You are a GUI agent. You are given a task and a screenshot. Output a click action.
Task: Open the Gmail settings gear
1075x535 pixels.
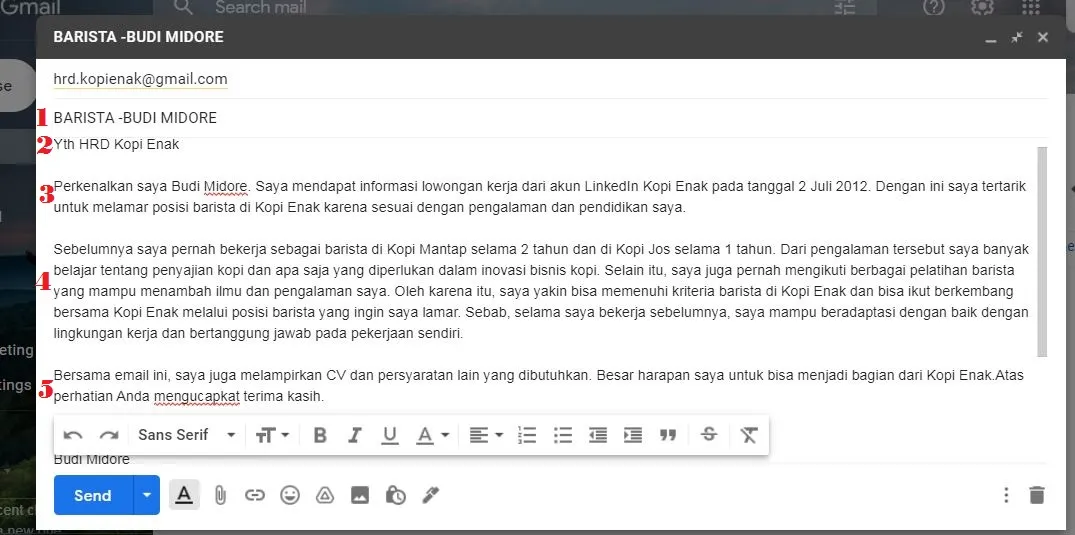tap(982, 7)
